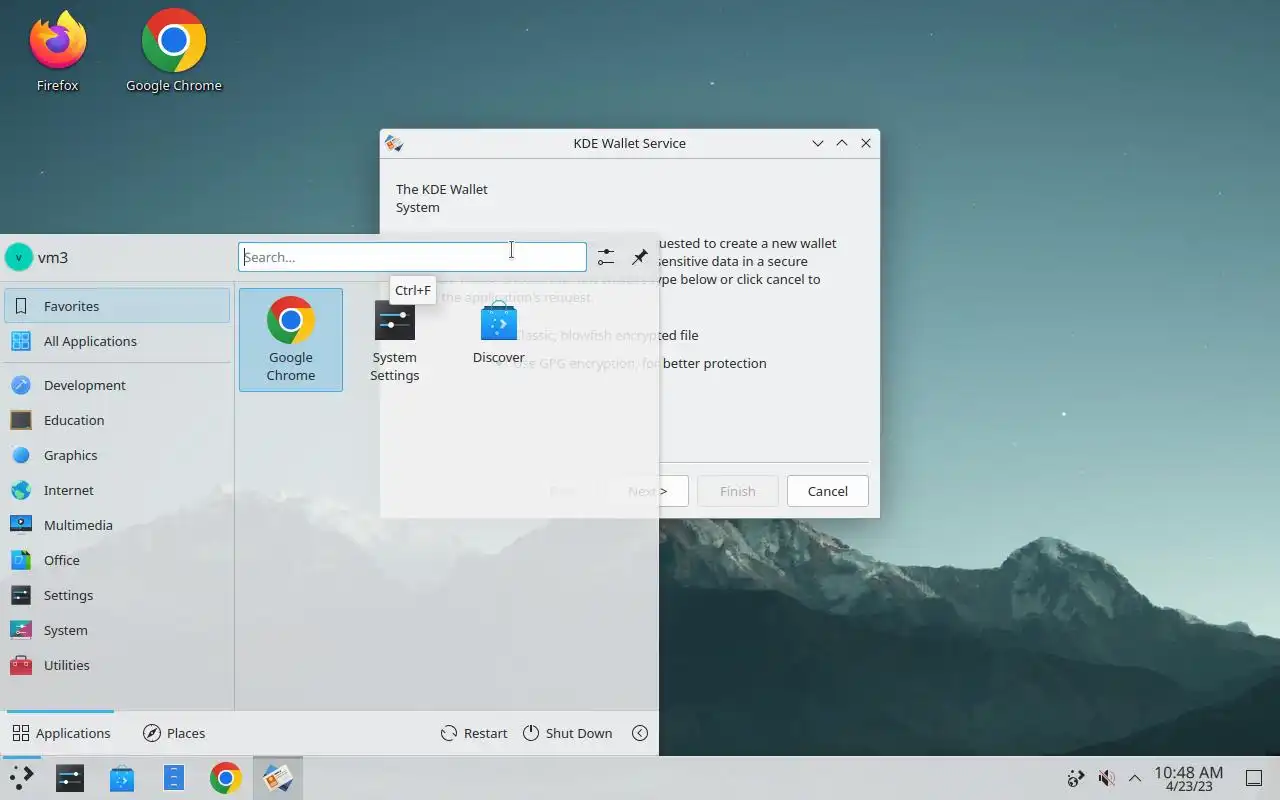Screen dimensions: 1280x800
Task: Select the All Applications category
Action: [x=117, y=341]
